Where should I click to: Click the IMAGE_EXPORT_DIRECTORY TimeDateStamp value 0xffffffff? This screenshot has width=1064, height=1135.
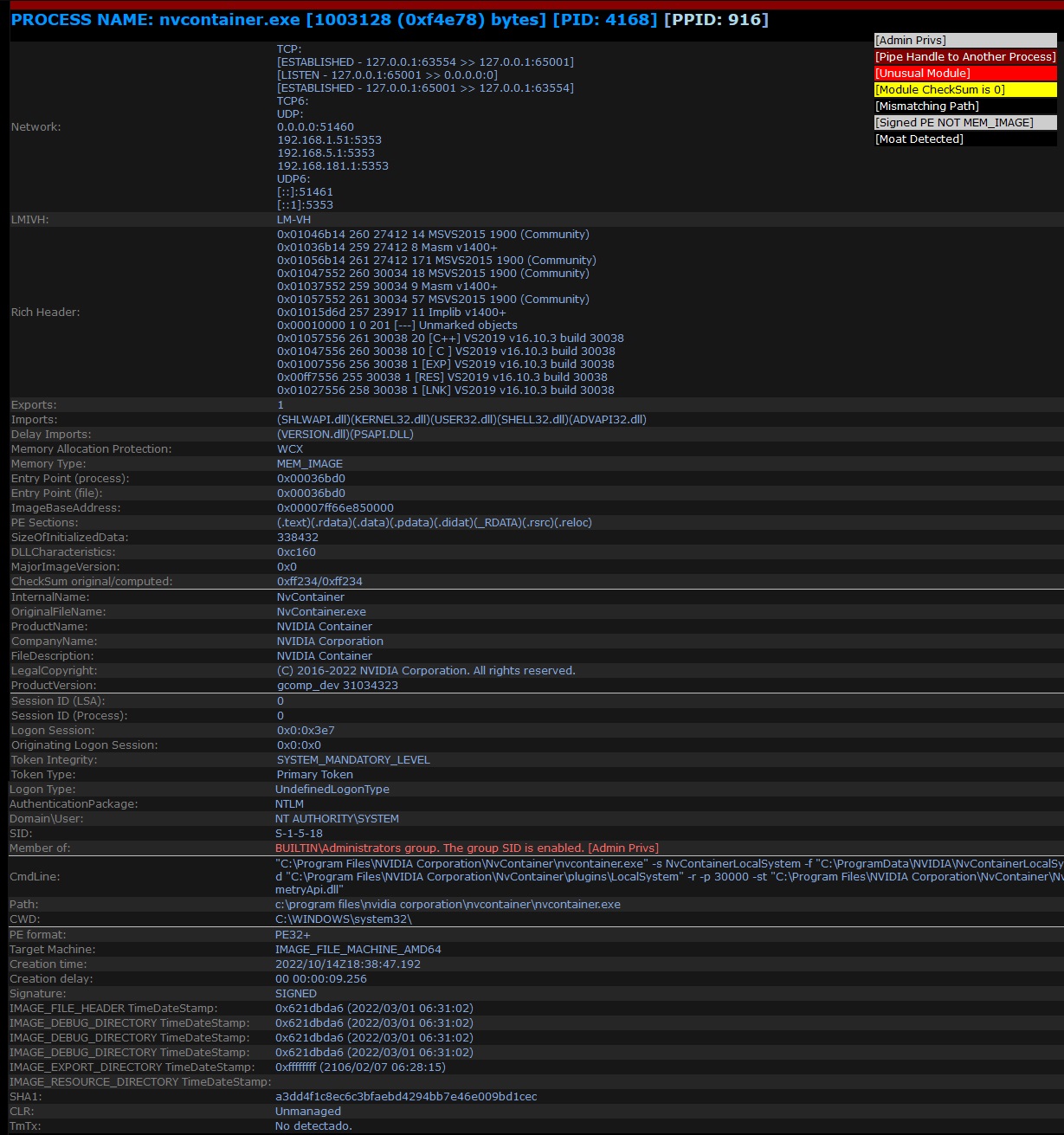(360, 1067)
